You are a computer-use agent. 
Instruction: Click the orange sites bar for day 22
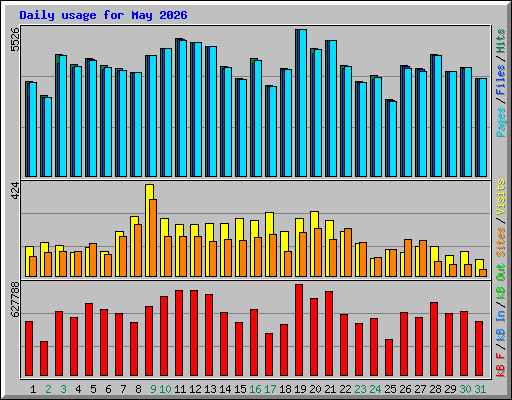point(348,252)
